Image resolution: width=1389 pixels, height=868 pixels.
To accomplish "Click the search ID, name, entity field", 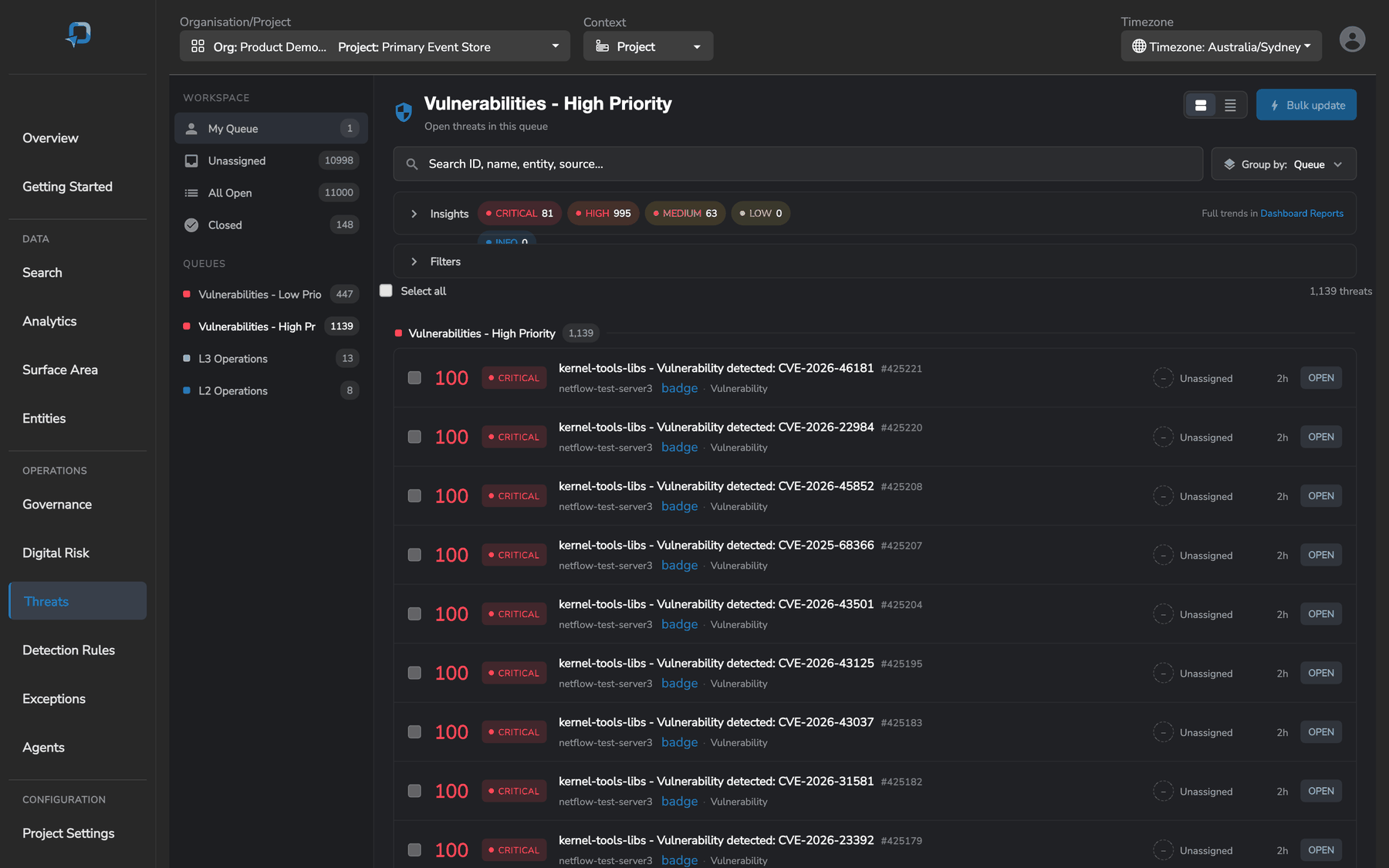I will tap(798, 164).
